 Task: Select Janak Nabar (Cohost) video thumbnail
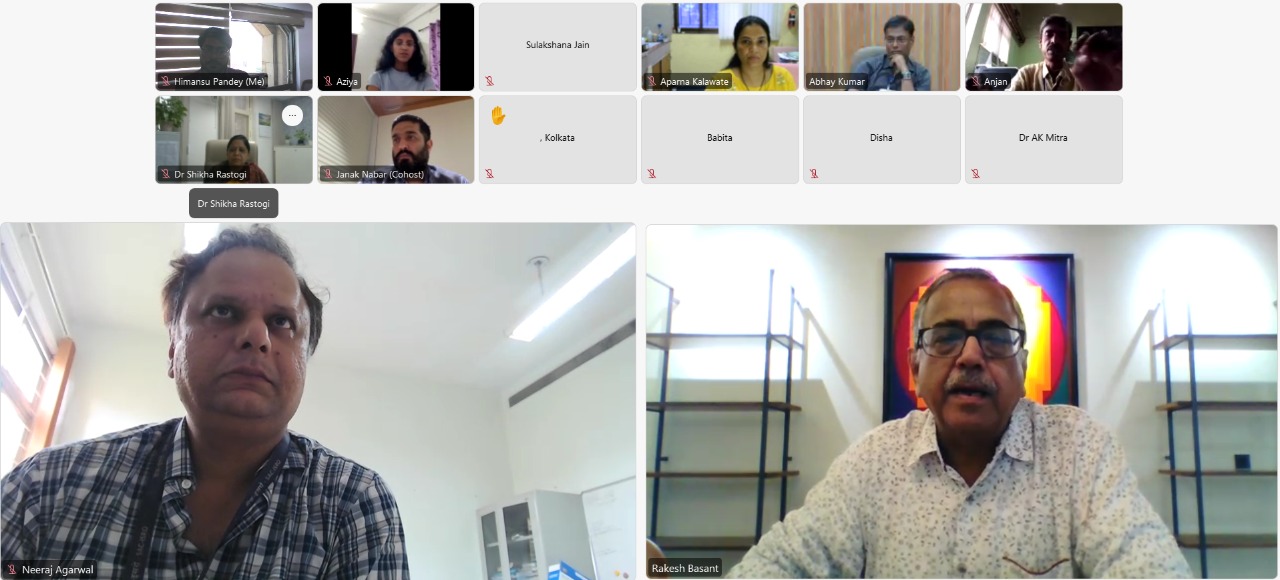396,139
